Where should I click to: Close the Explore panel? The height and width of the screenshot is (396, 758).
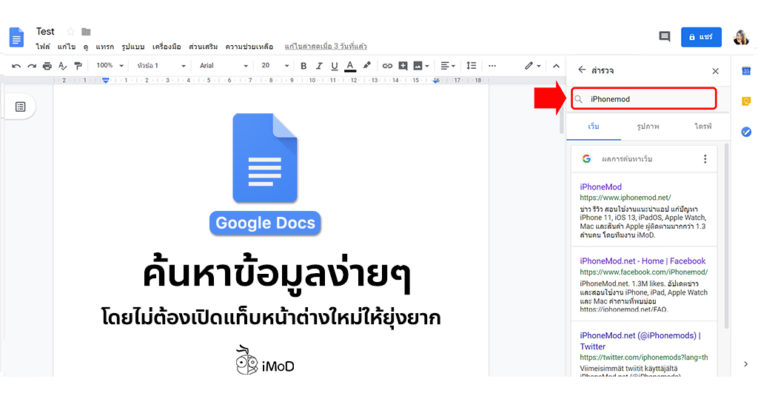pyautogui.click(x=715, y=71)
